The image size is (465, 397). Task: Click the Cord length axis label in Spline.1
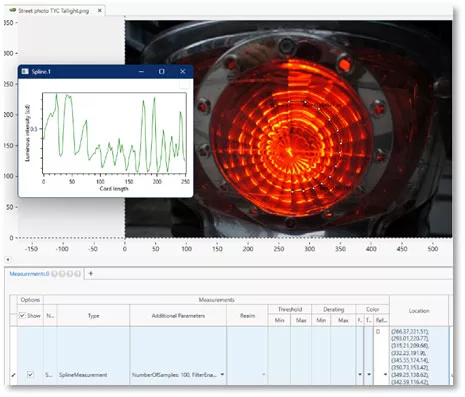[x=114, y=189]
